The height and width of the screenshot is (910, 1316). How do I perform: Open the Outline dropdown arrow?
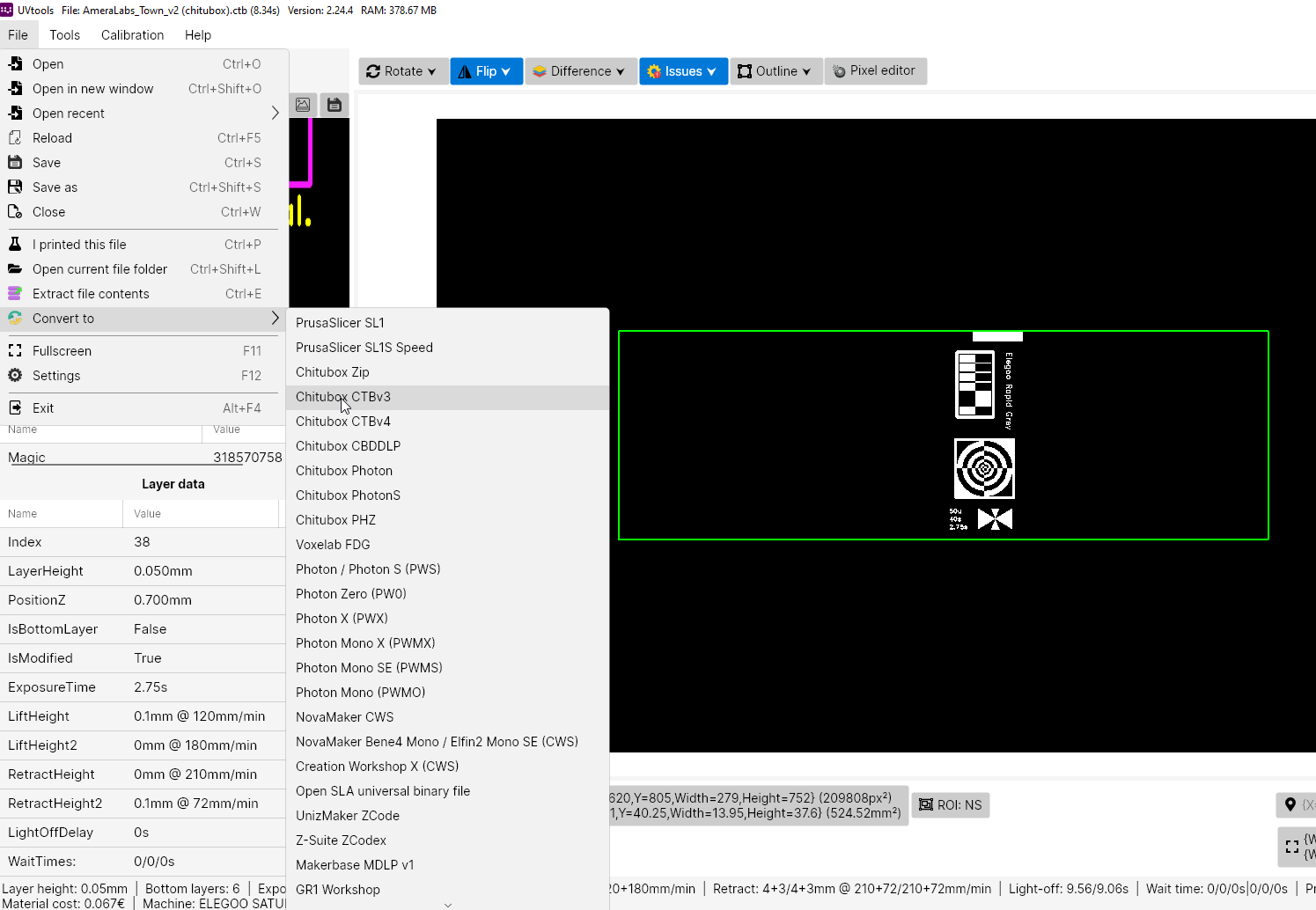pyautogui.click(x=806, y=72)
